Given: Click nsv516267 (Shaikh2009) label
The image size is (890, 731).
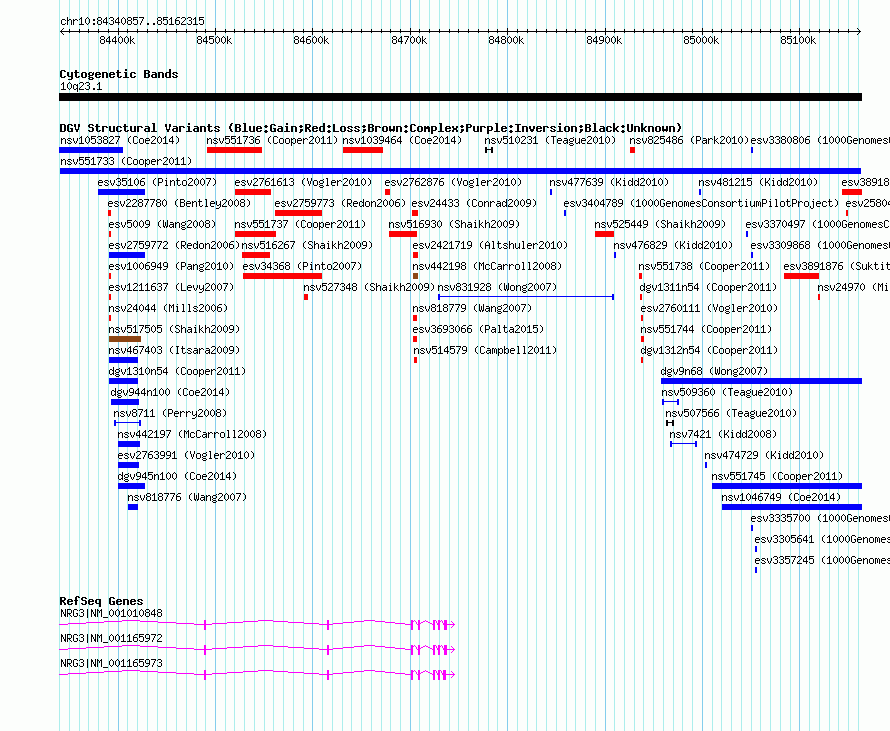Looking at the screenshot, I should point(308,245).
